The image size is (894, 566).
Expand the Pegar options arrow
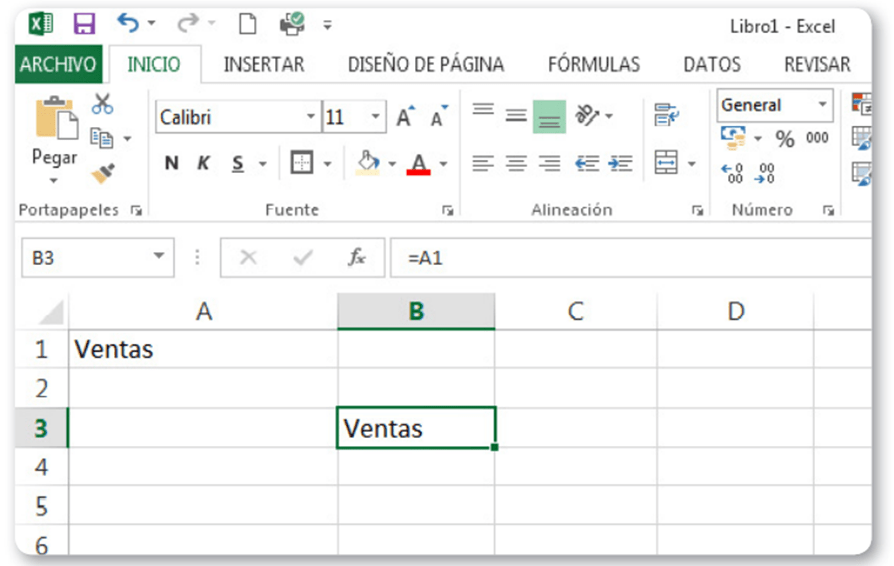[54, 181]
